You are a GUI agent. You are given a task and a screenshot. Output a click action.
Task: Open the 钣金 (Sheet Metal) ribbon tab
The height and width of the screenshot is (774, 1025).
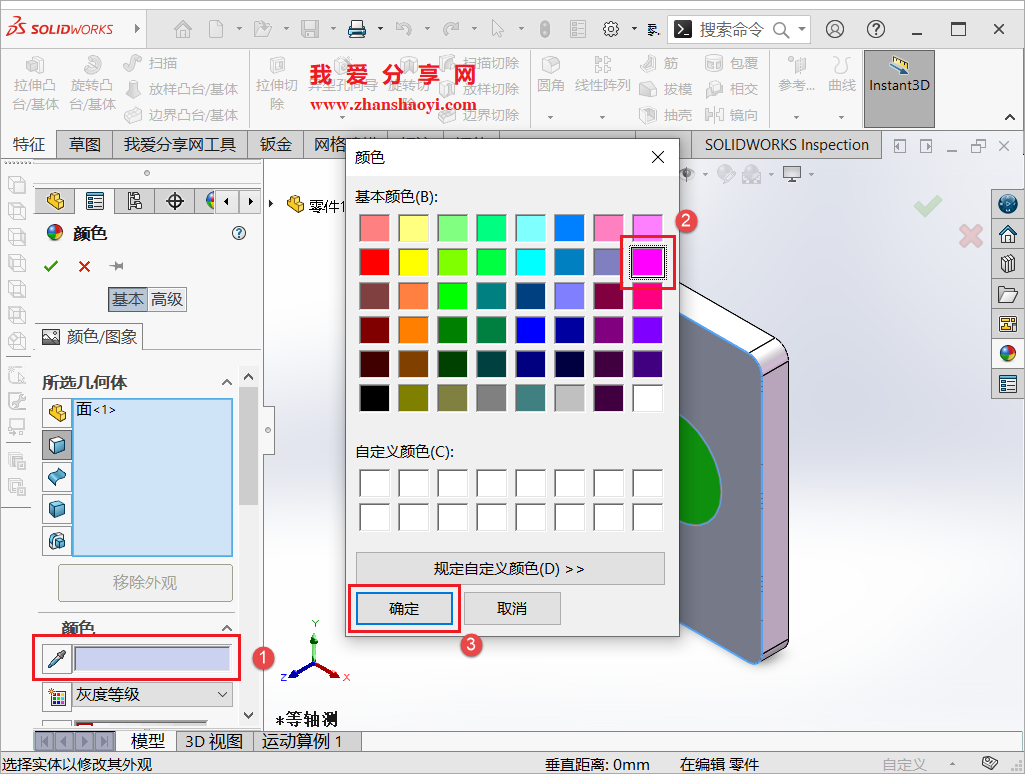(x=276, y=144)
